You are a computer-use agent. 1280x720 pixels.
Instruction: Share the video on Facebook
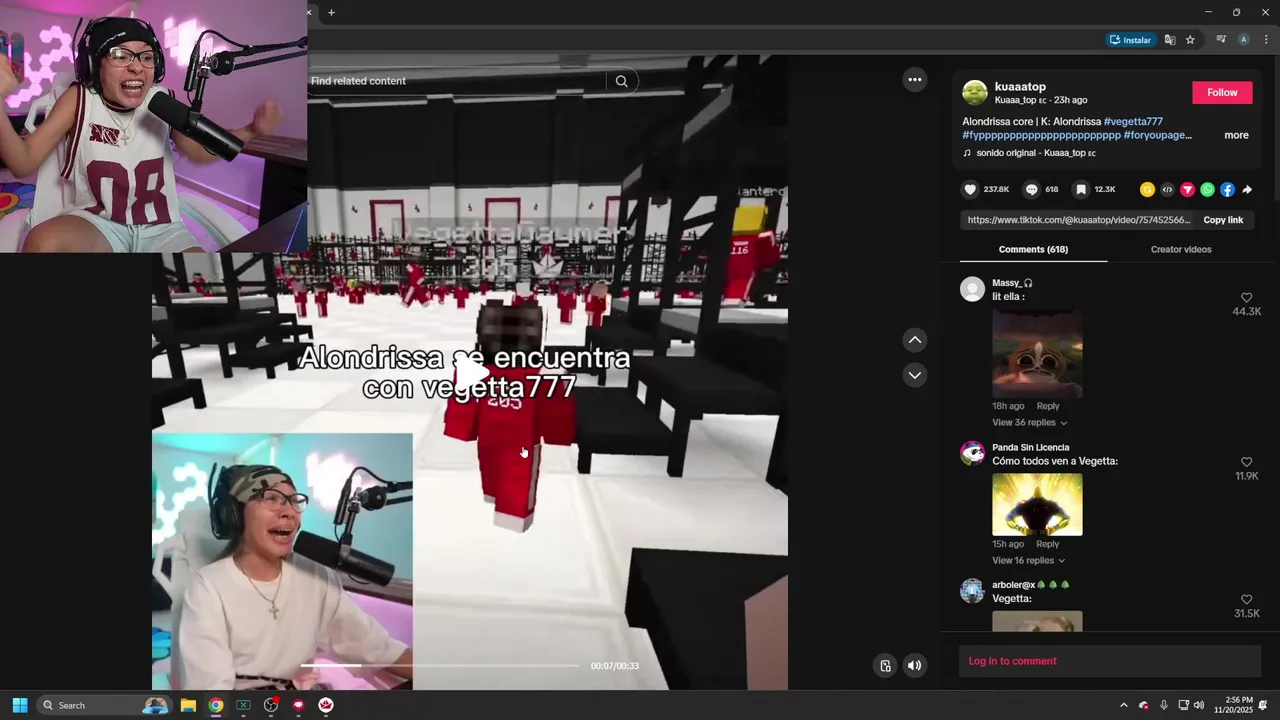click(x=1227, y=189)
